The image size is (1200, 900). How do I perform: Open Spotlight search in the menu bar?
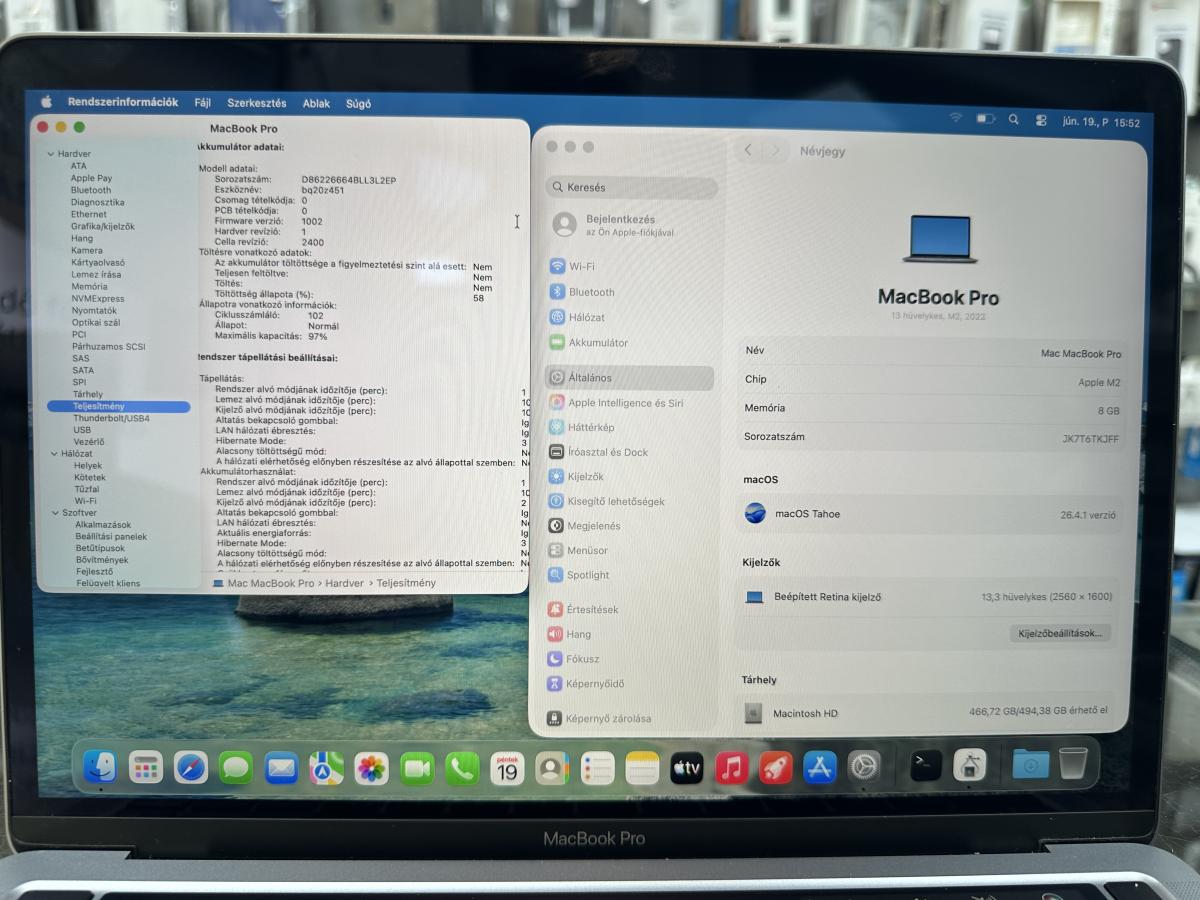pyautogui.click(x=1013, y=119)
